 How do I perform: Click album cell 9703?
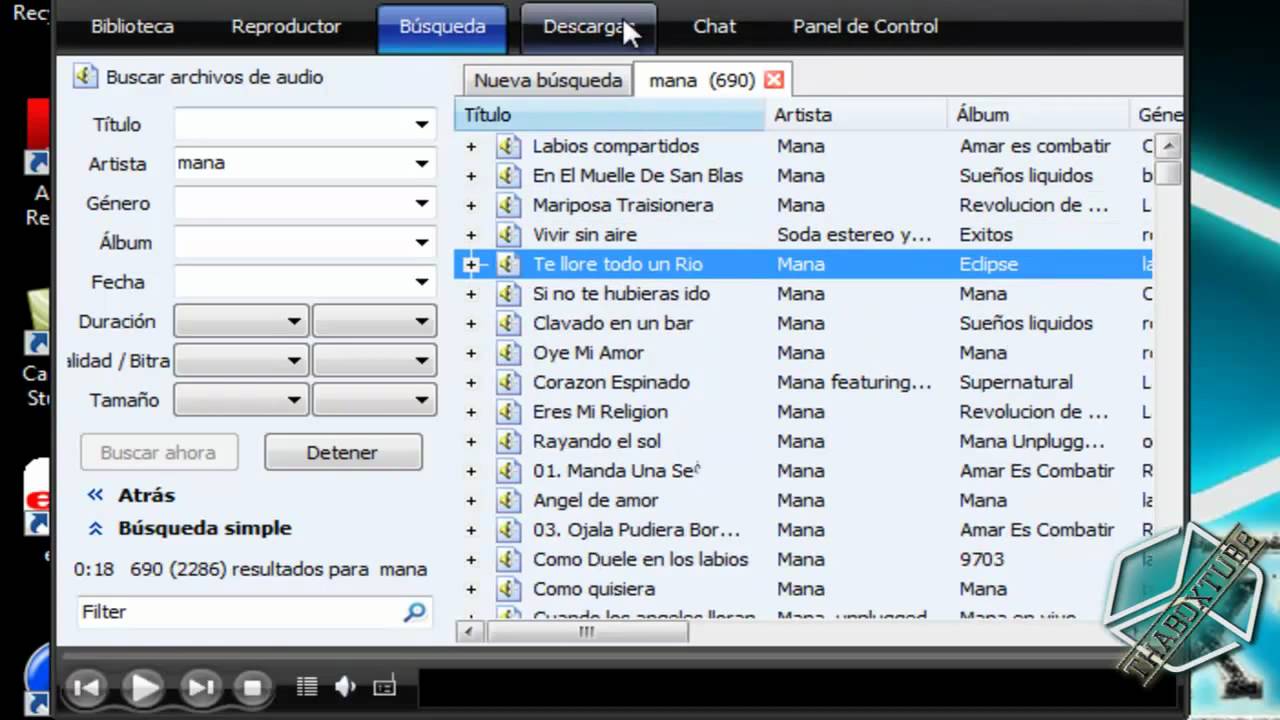[982, 559]
